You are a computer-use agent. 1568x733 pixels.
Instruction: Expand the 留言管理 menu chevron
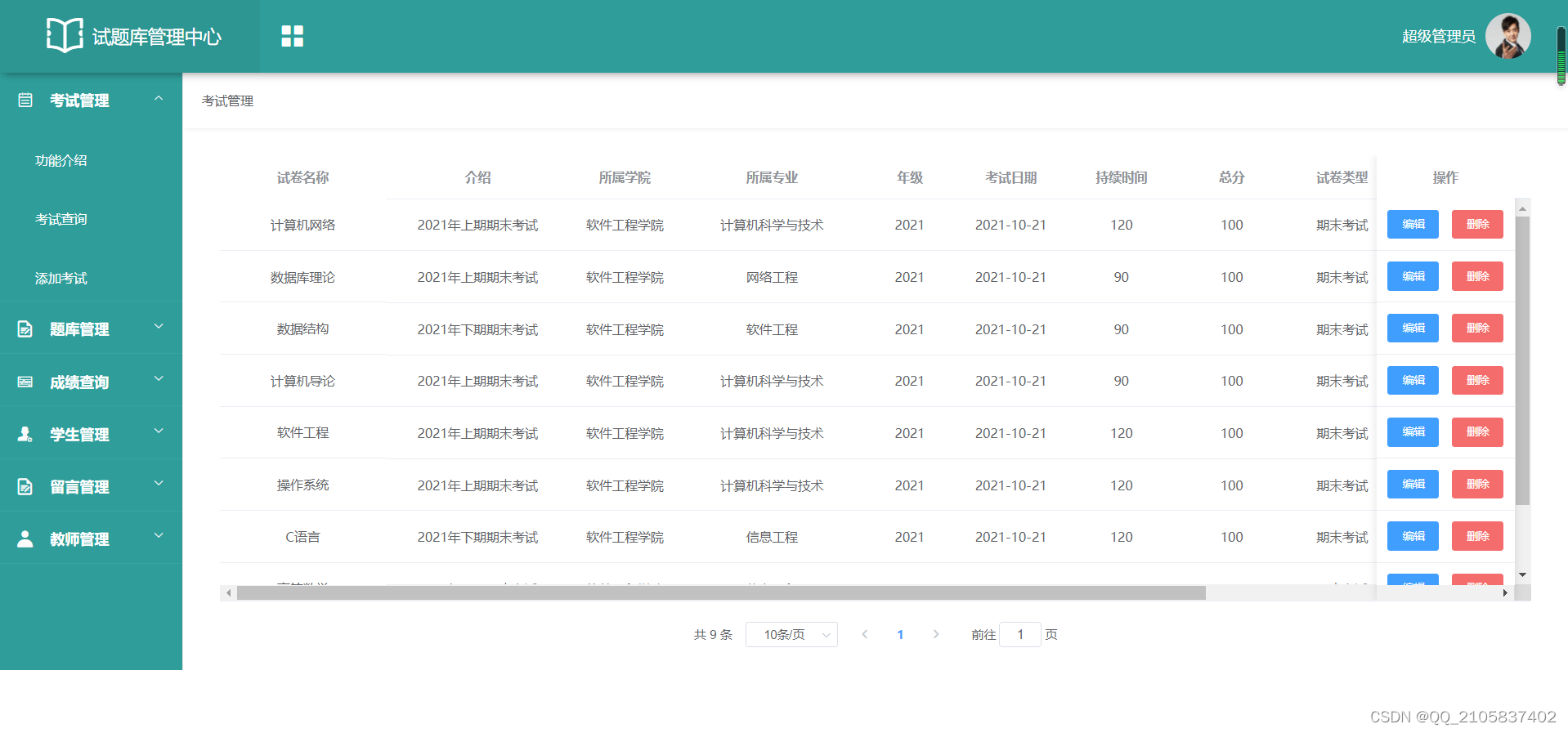pyautogui.click(x=159, y=483)
